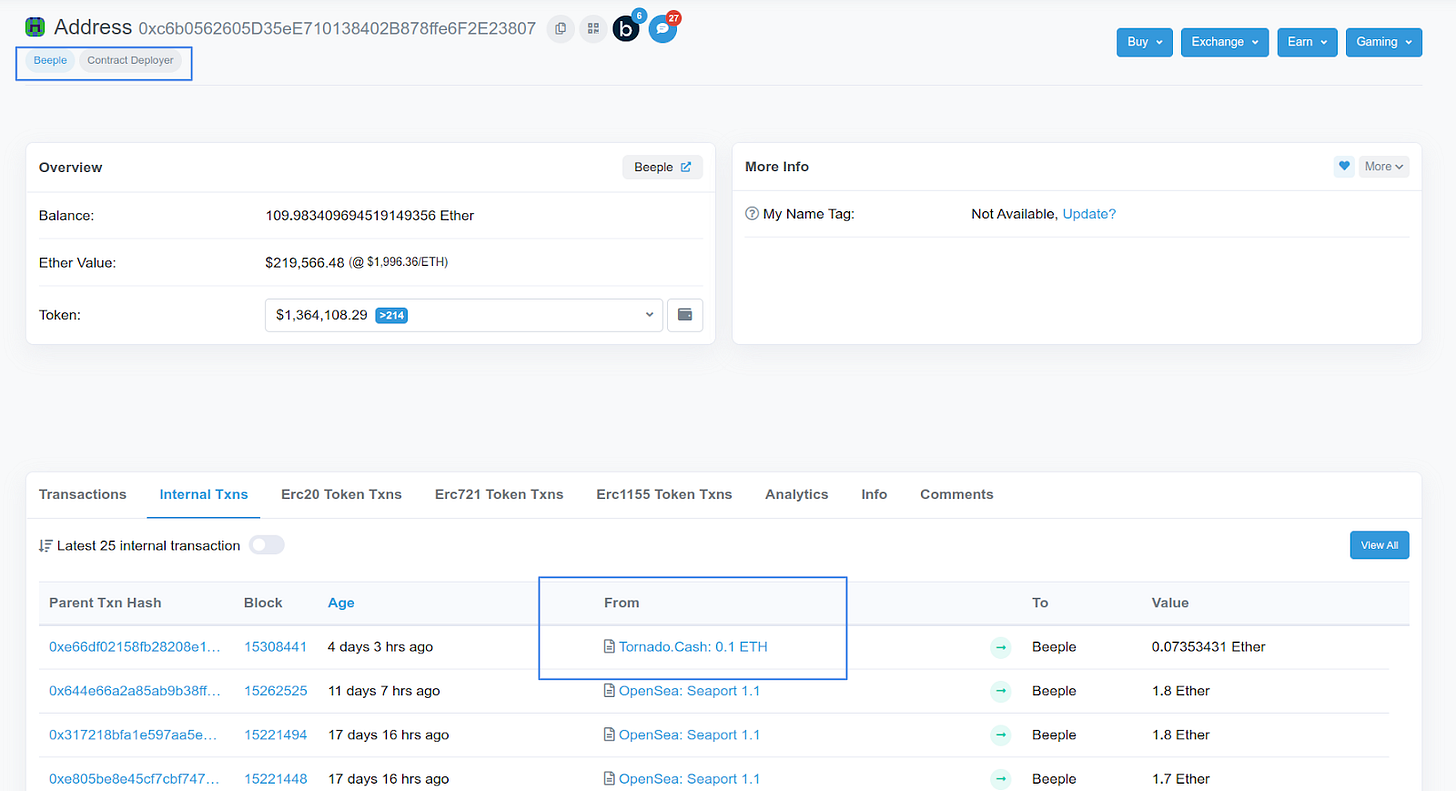Open the comments bubble icon with 27 badge
Viewport: 1456px width, 791px height.
point(662,29)
